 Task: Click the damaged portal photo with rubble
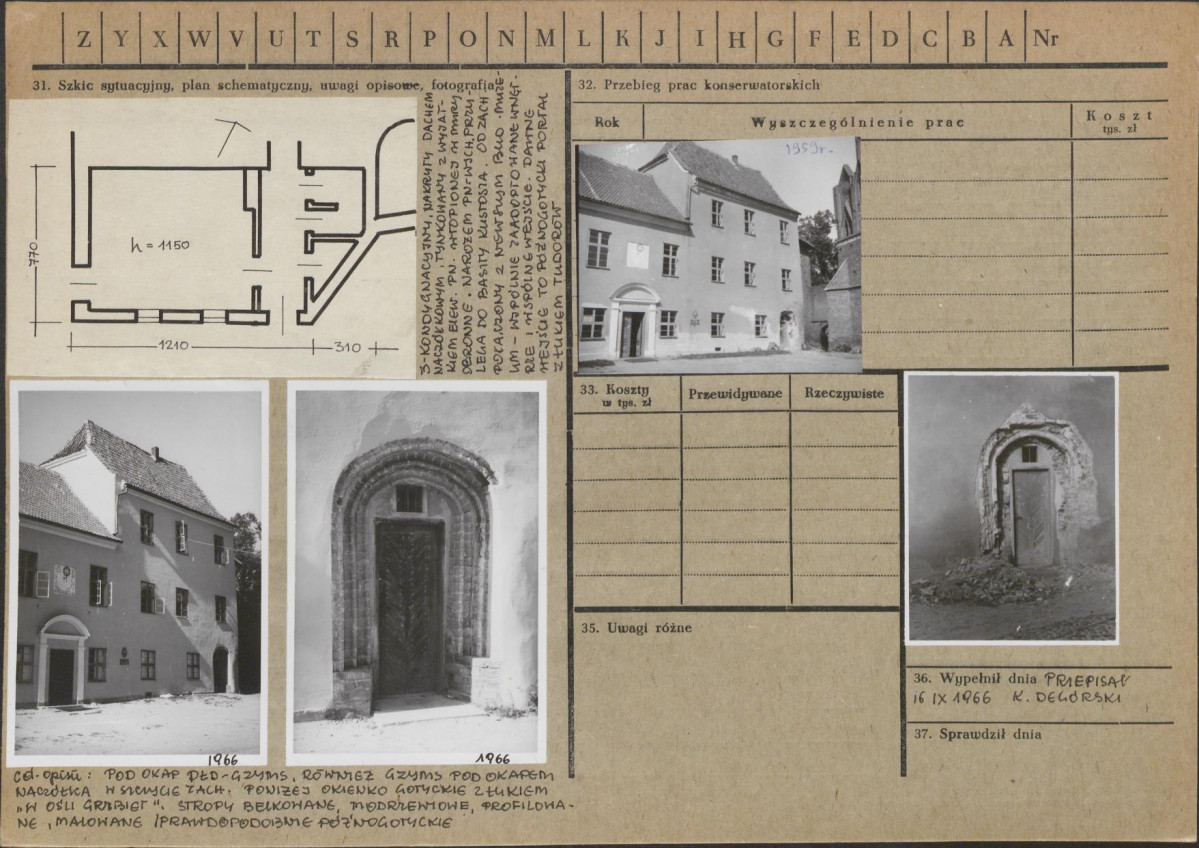click(x=1011, y=508)
